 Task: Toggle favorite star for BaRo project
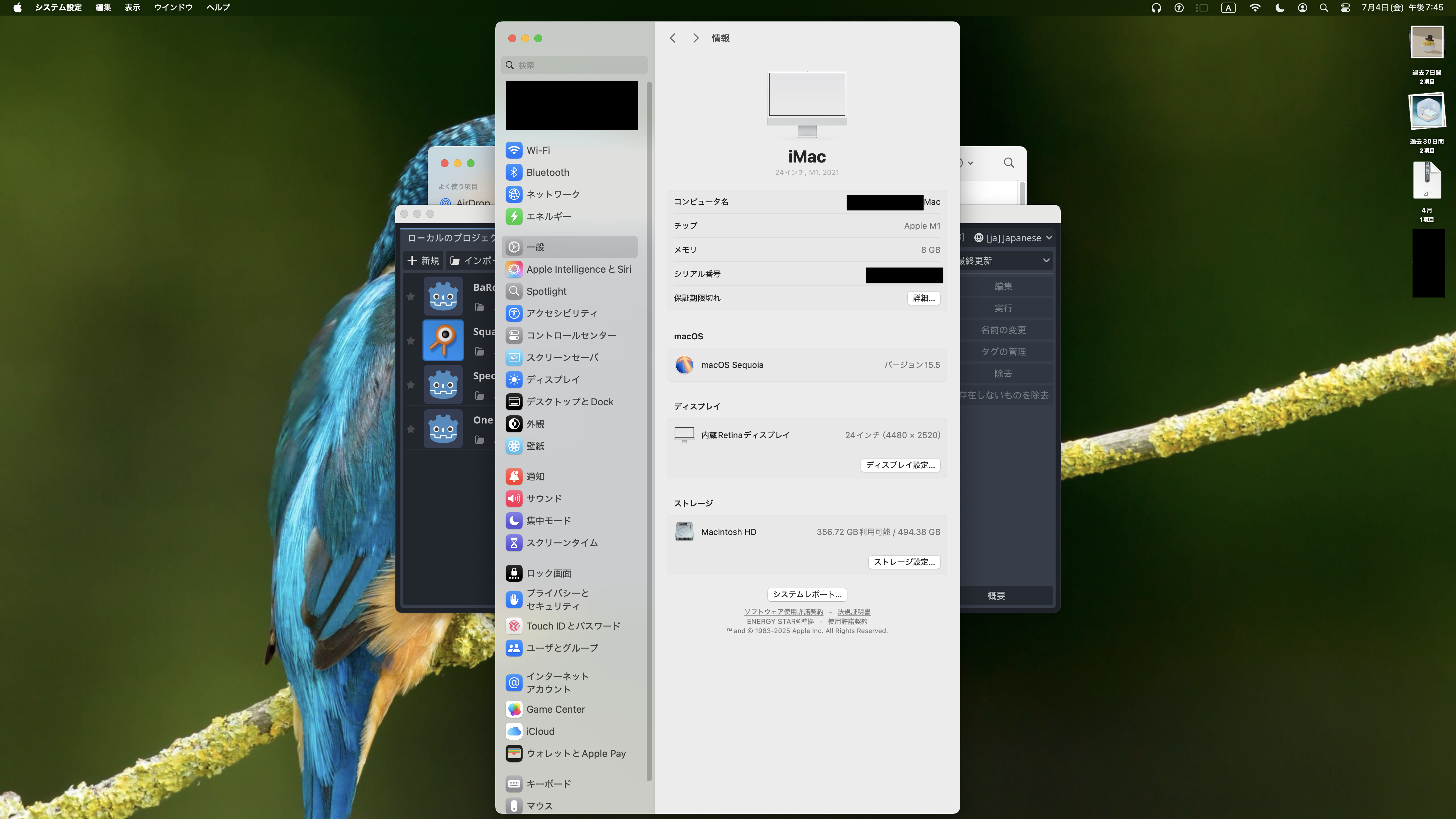[x=411, y=297]
